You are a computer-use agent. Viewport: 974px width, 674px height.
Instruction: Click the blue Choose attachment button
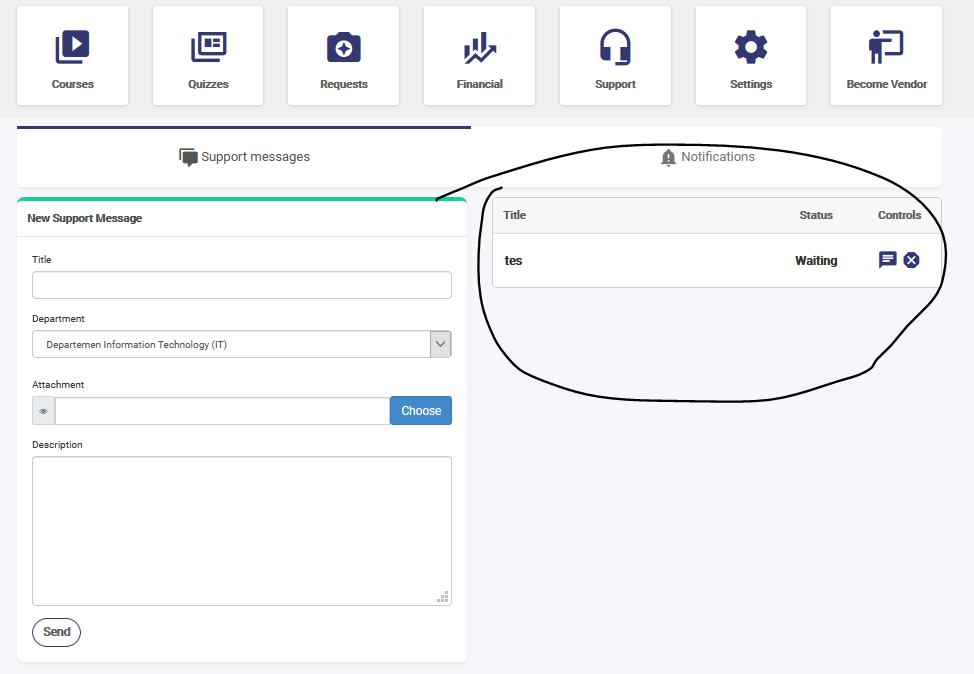[421, 411]
